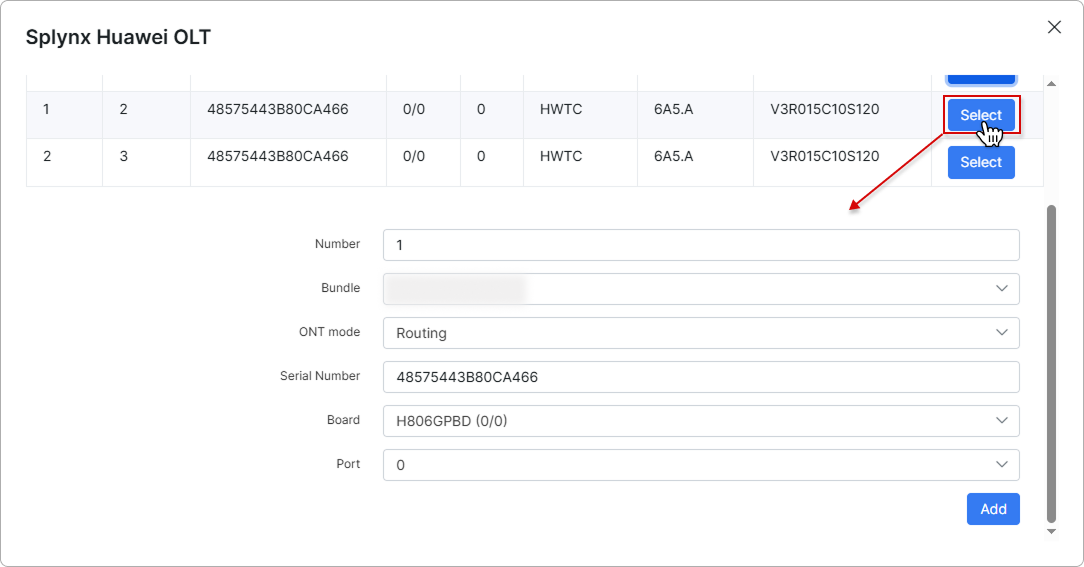Click 6A5.A cell in row 2
This screenshot has height=567, width=1084.
673,156
